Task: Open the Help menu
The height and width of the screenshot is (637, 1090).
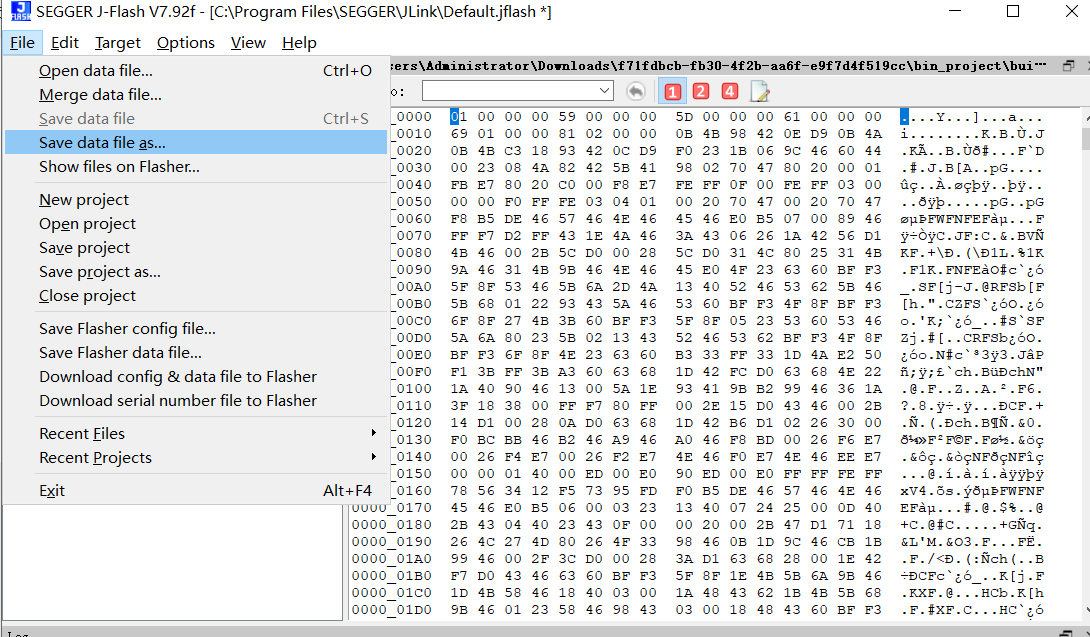Action: tap(299, 42)
